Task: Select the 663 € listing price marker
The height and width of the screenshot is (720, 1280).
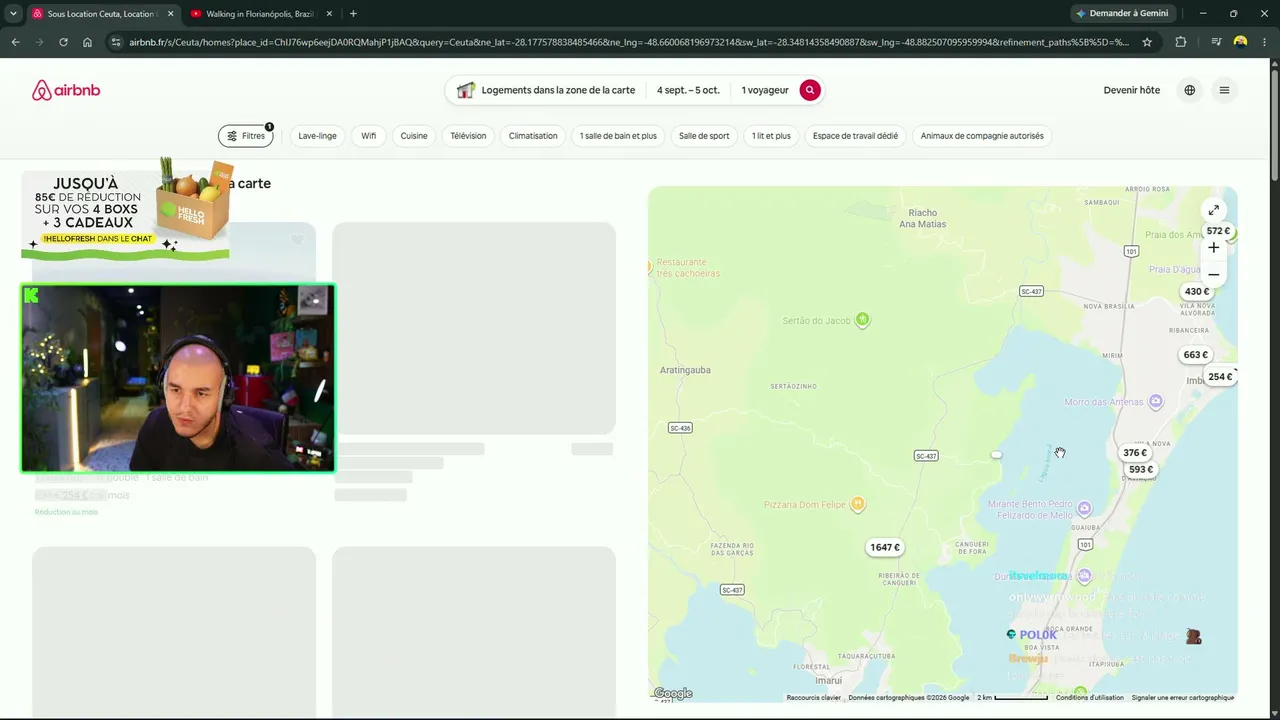Action: pyautogui.click(x=1196, y=355)
